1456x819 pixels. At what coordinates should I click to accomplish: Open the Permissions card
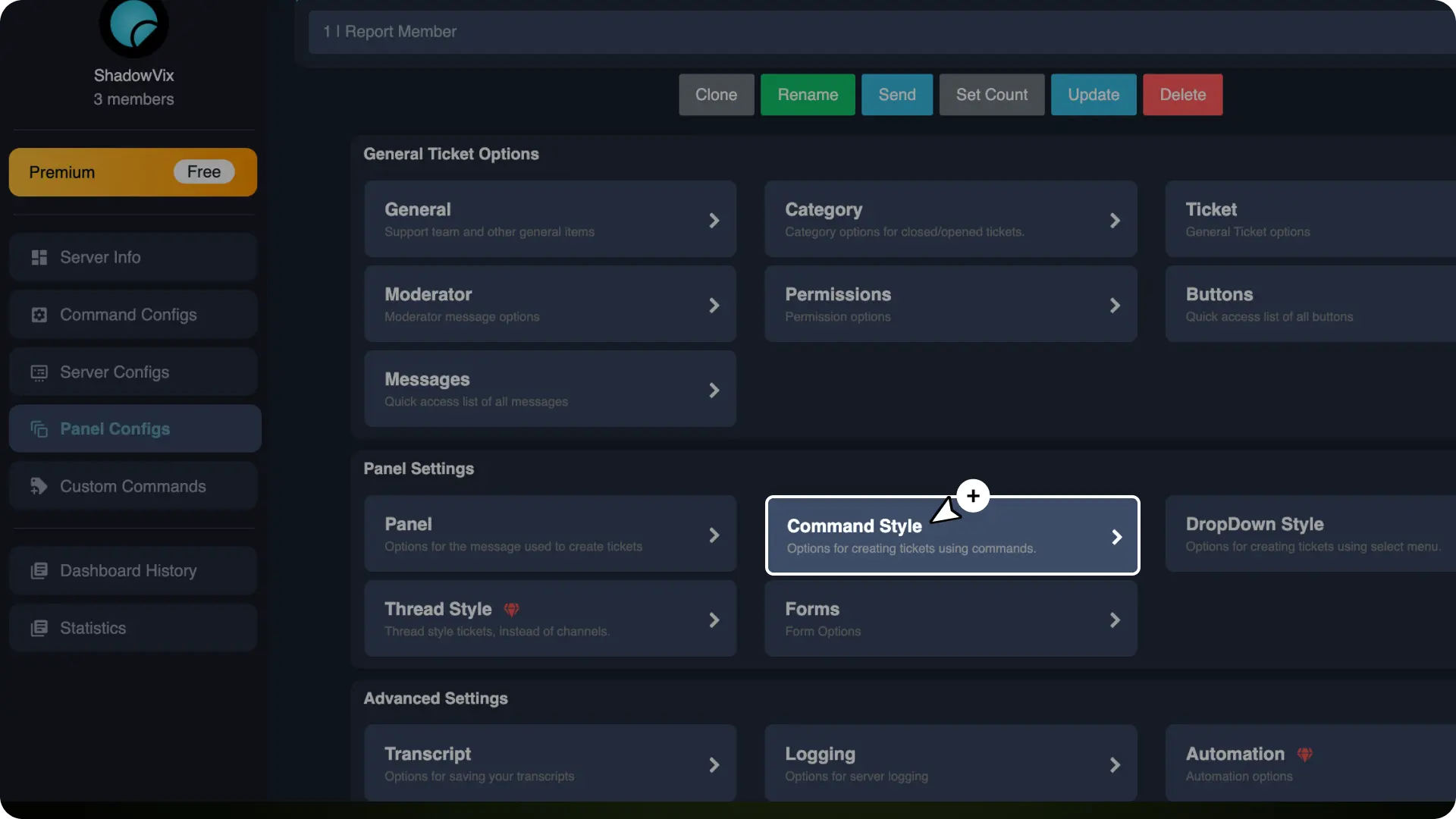(951, 304)
